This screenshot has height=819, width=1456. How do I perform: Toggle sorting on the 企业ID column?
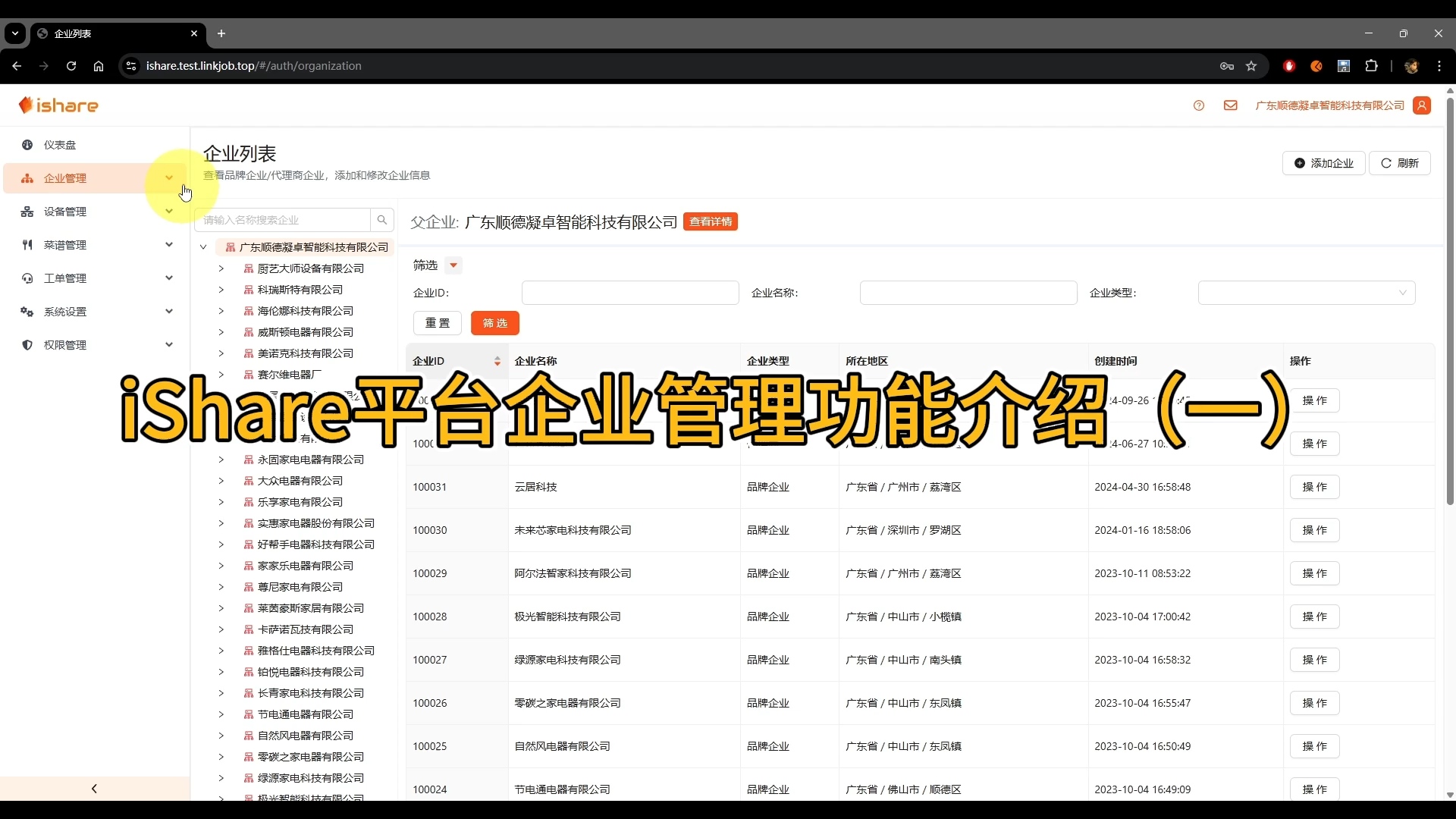pyautogui.click(x=497, y=362)
